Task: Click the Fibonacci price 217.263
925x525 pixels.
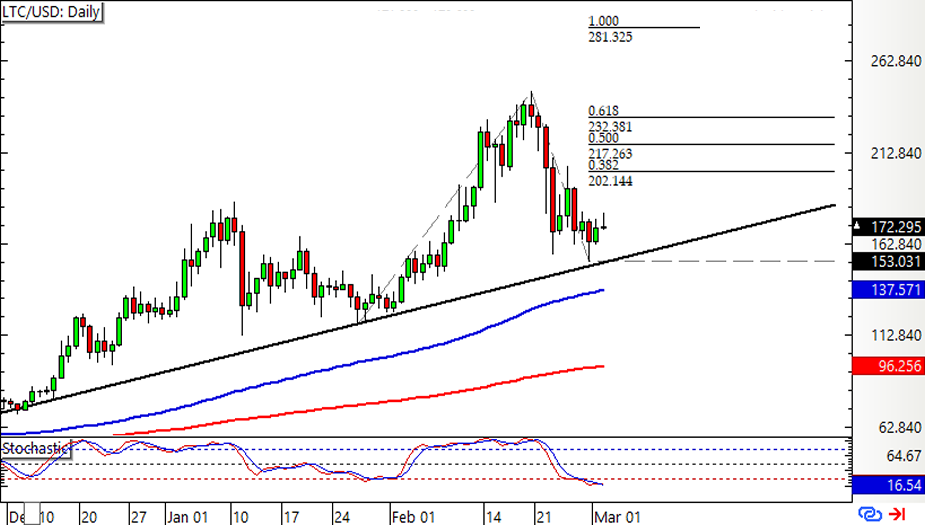Action: coord(610,154)
